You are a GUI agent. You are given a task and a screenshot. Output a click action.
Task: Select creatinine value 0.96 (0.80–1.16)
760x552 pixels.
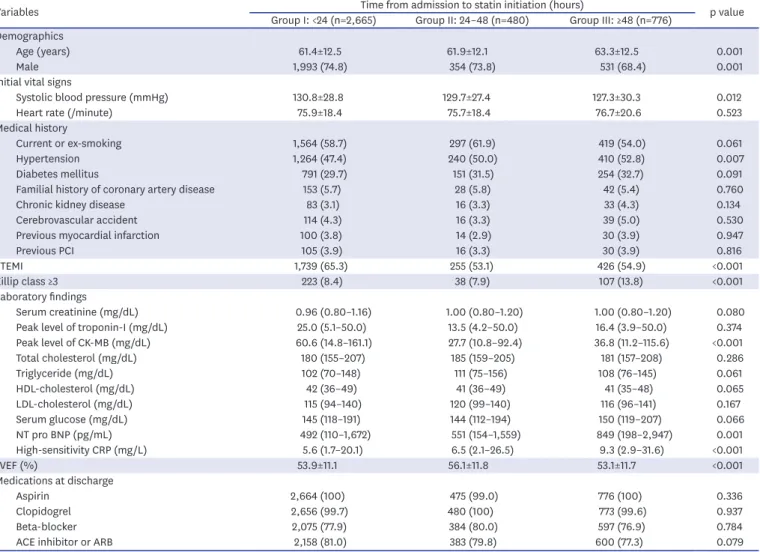(x=333, y=312)
